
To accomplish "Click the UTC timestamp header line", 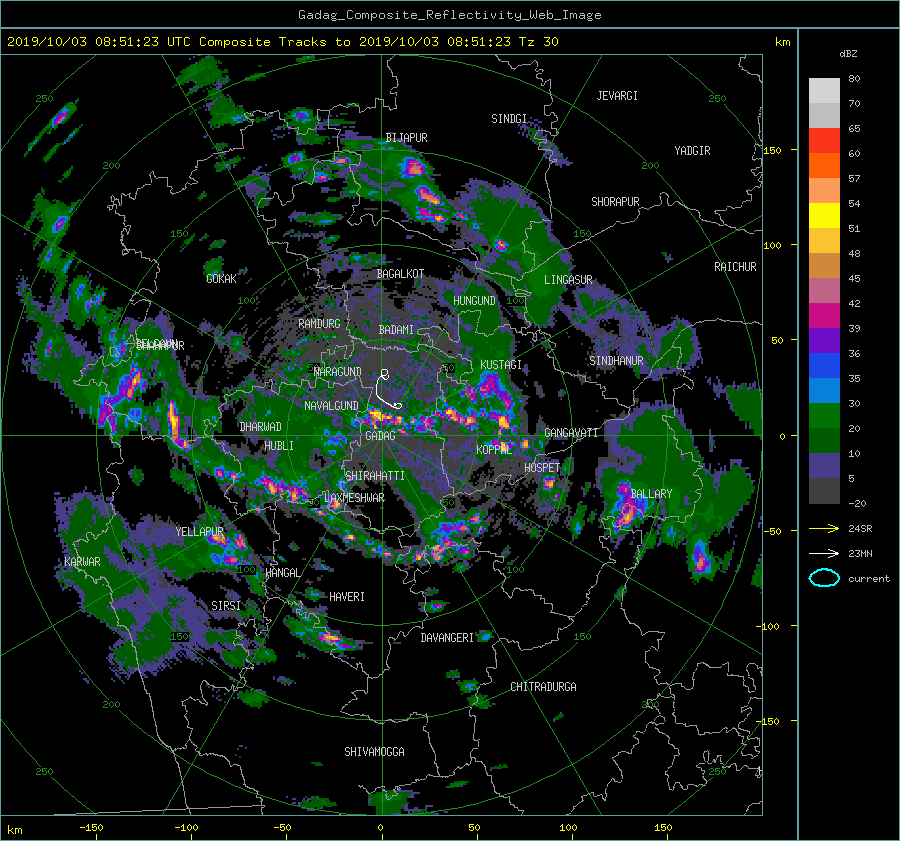I will coord(282,42).
